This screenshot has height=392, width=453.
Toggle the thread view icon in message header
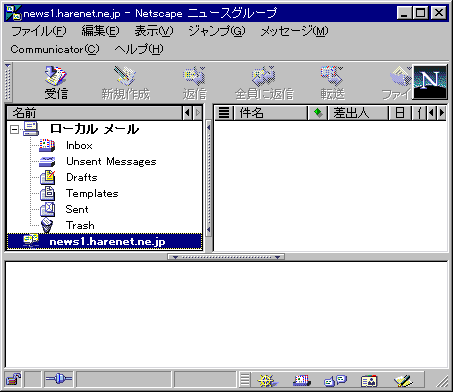click(224, 113)
